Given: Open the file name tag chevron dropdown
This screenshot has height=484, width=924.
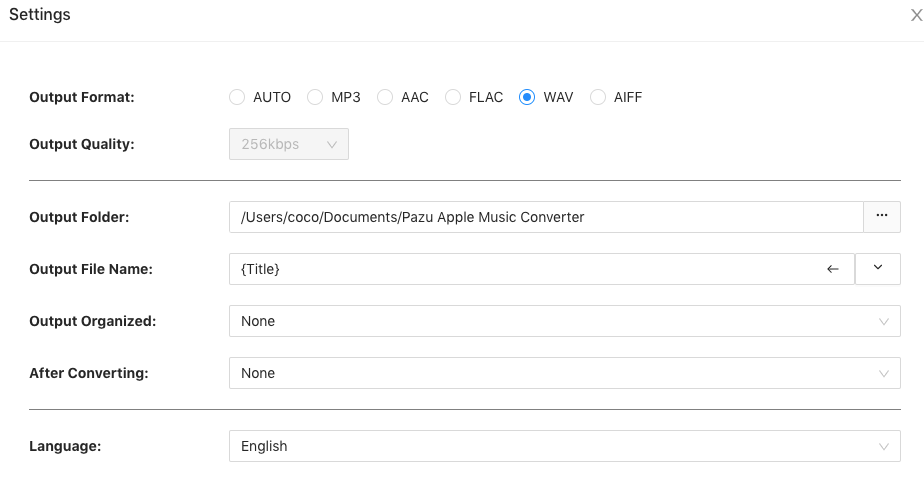Looking at the screenshot, I should click(878, 269).
